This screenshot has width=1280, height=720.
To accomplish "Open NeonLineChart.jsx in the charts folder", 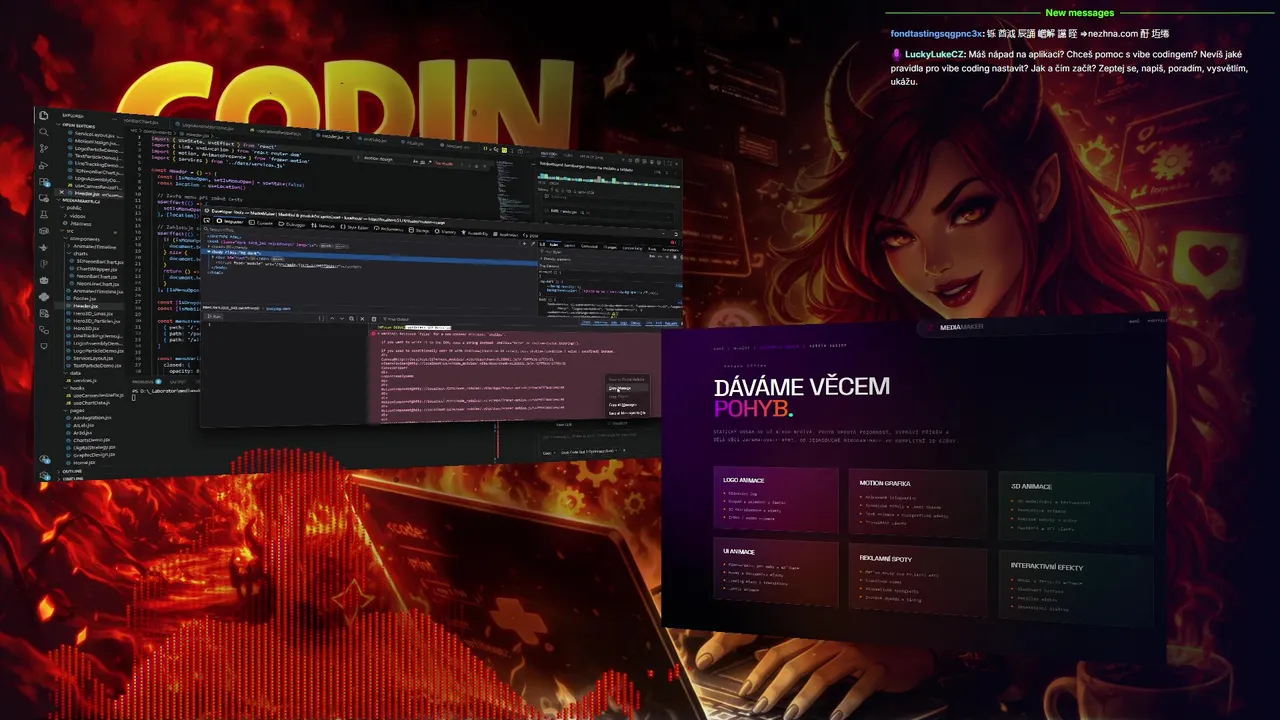I will point(98,284).
